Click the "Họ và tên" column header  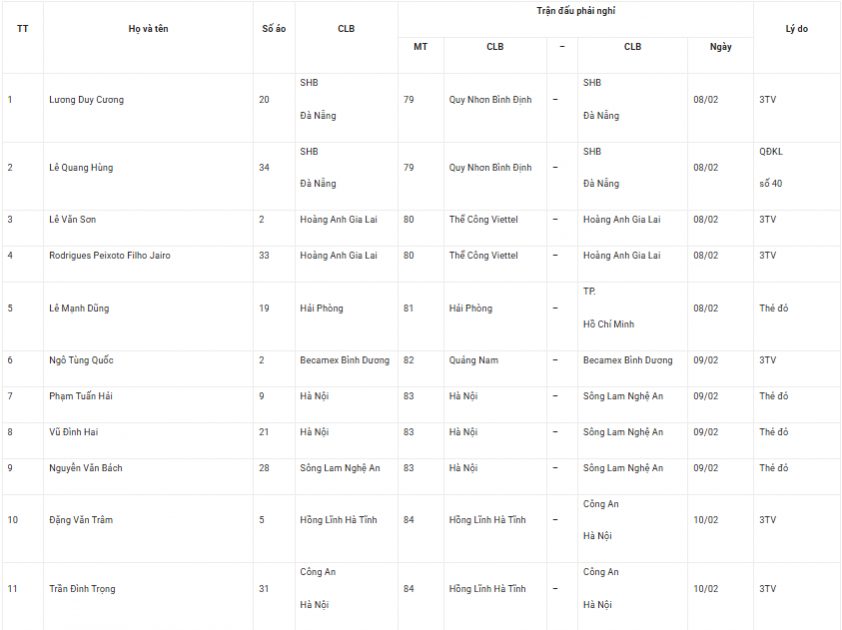[148, 29]
